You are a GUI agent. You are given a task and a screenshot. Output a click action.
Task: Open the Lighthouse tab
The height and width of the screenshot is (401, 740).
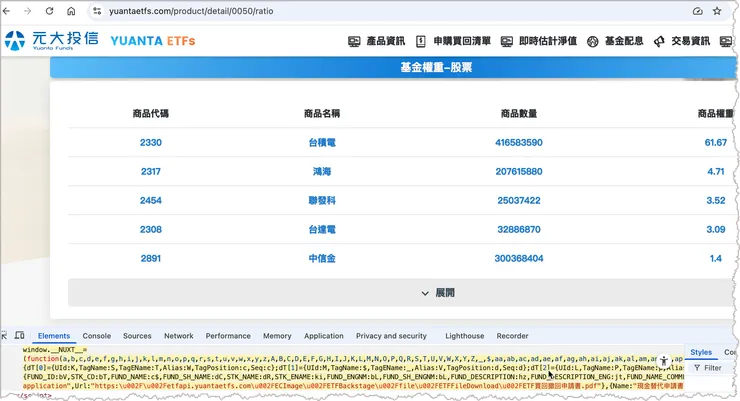click(x=465, y=336)
